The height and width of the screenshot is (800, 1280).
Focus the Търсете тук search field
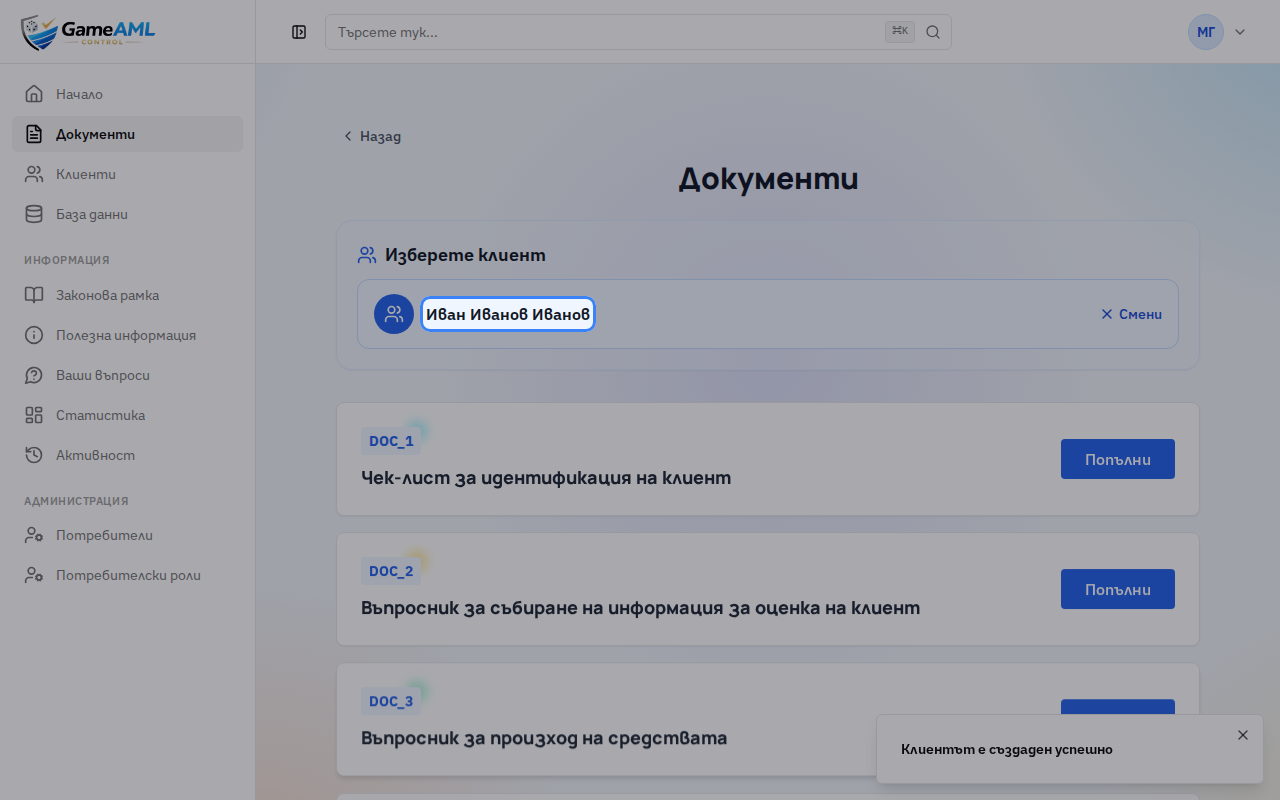point(638,32)
